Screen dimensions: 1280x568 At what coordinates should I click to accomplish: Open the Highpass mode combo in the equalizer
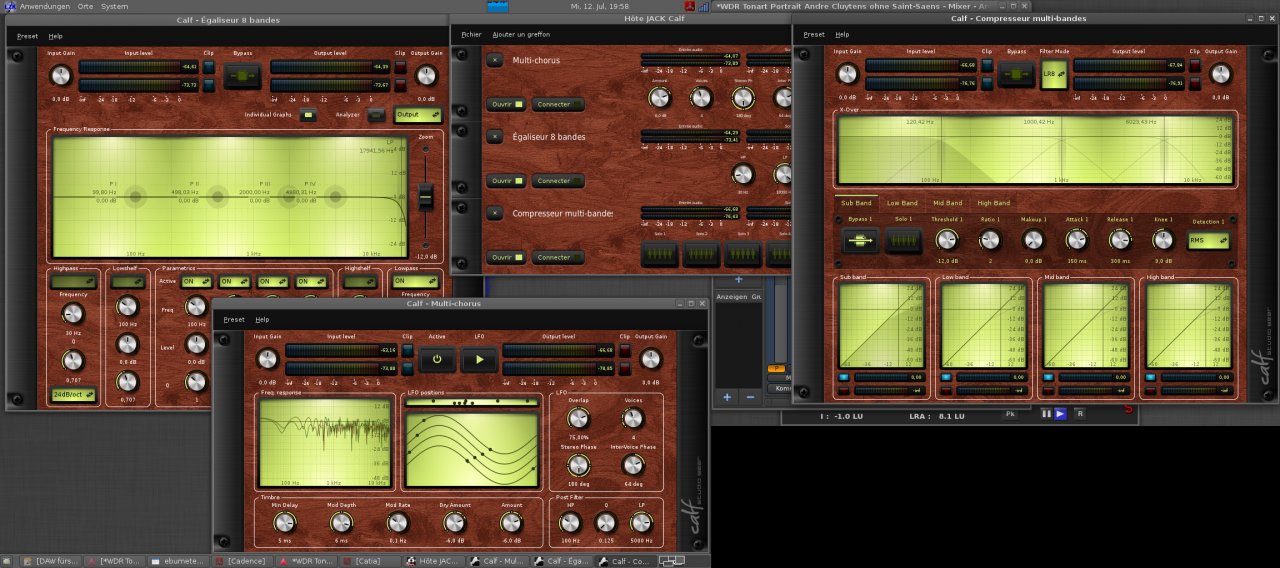pyautogui.click(x=73, y=282)
